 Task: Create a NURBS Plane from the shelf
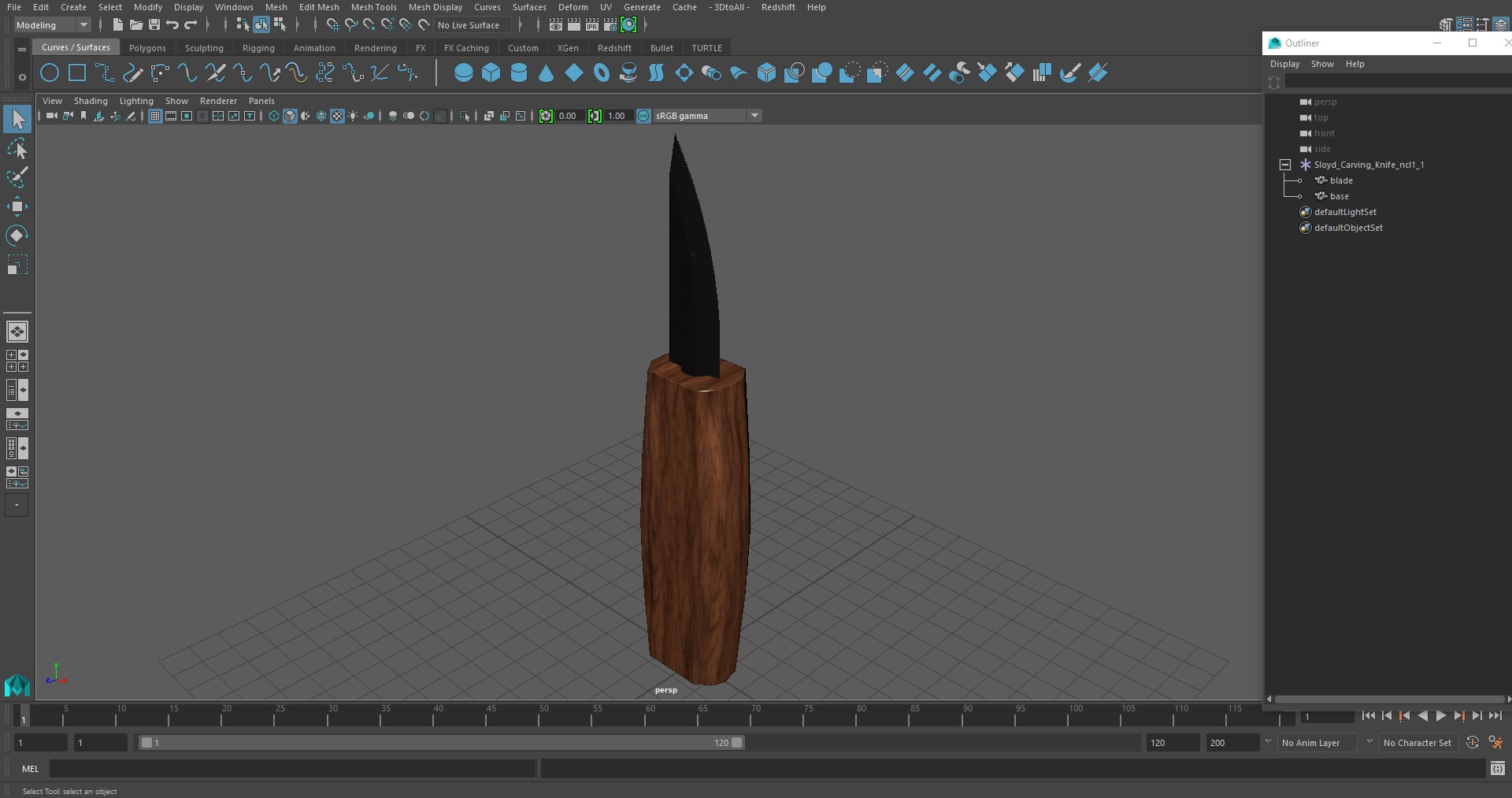coord(574,73)
